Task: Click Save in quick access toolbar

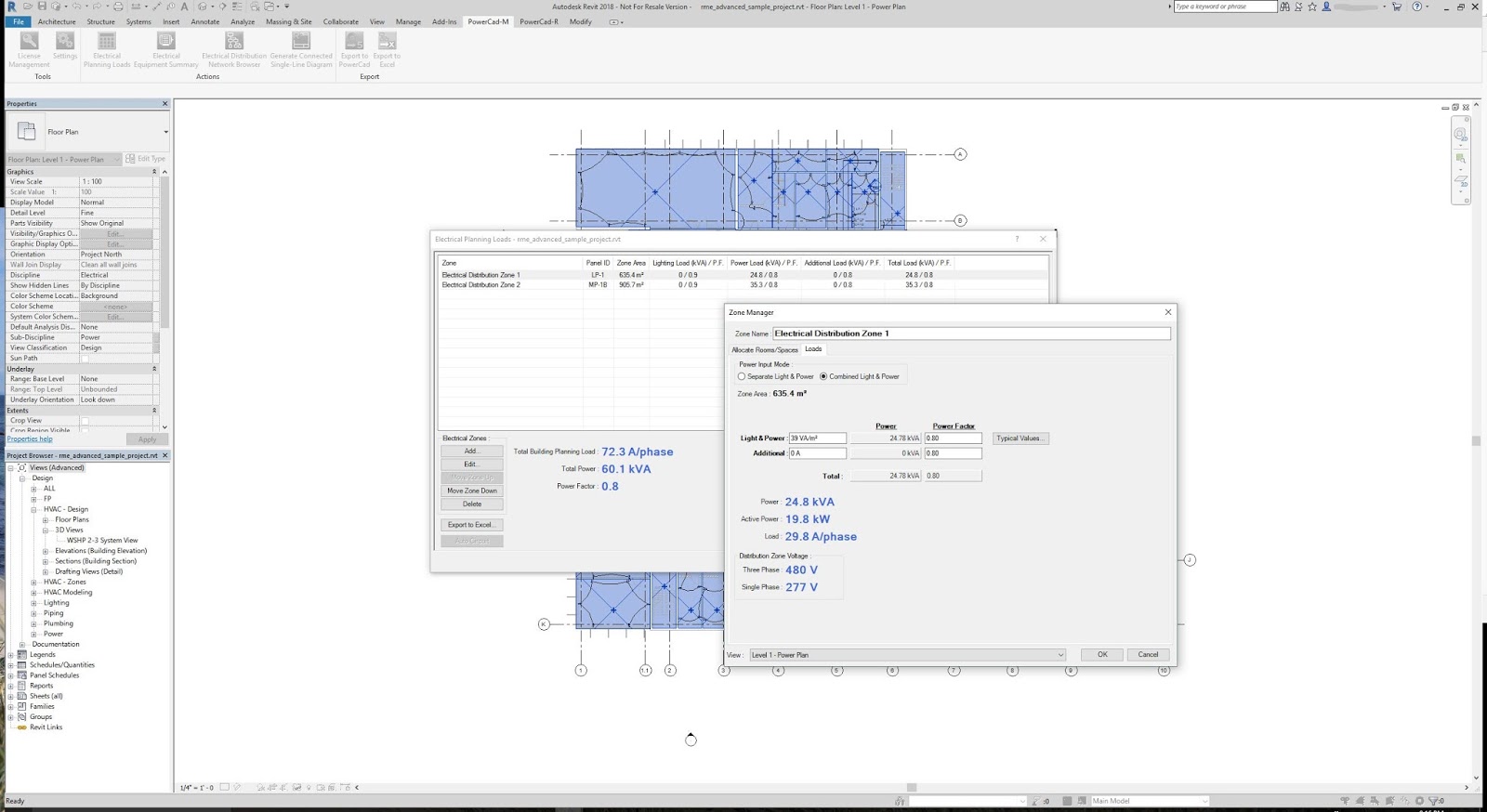Action: (x=43, y=7)
